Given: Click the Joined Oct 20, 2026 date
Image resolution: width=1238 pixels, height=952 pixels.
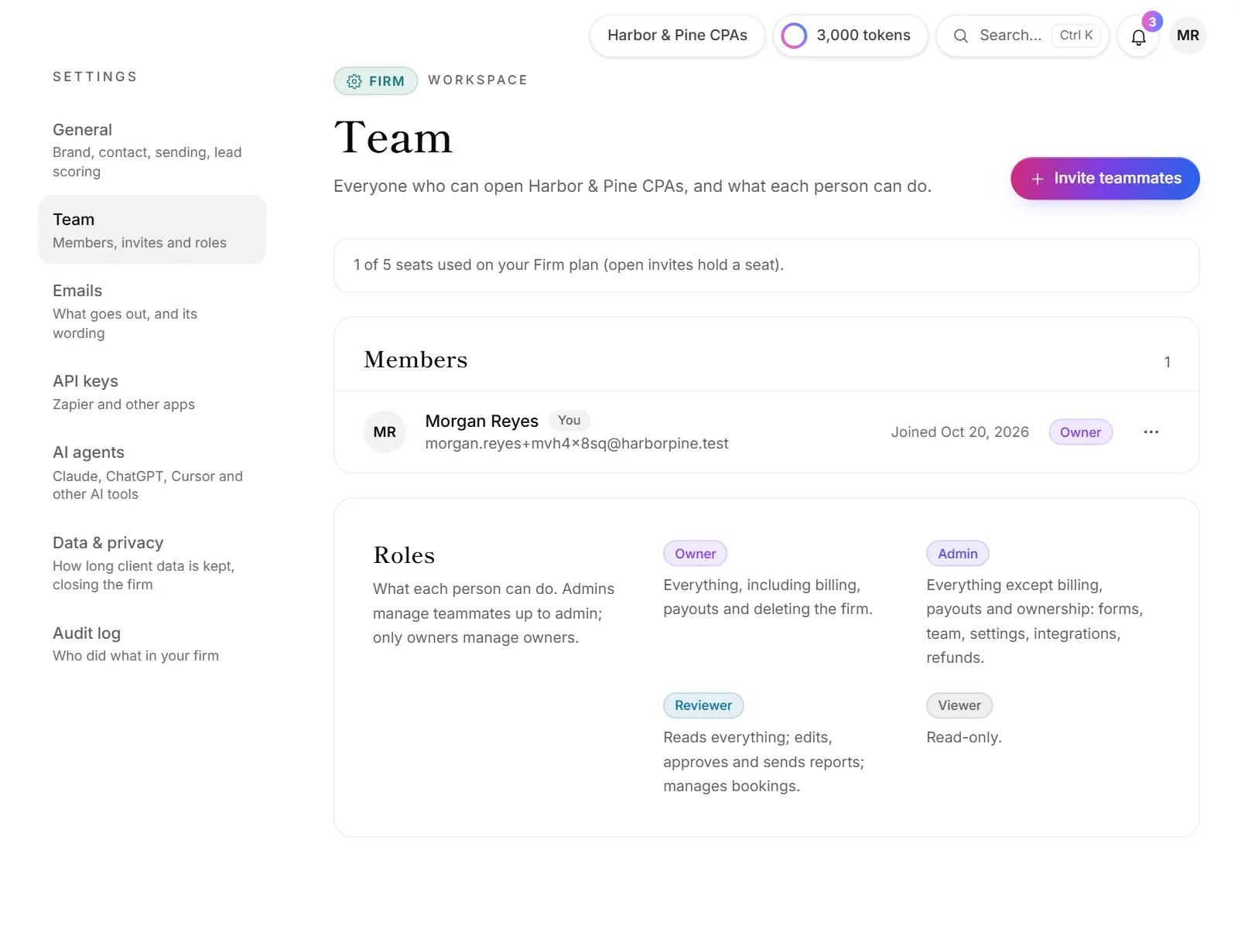Looking at the screenshot, I should 959,432.
